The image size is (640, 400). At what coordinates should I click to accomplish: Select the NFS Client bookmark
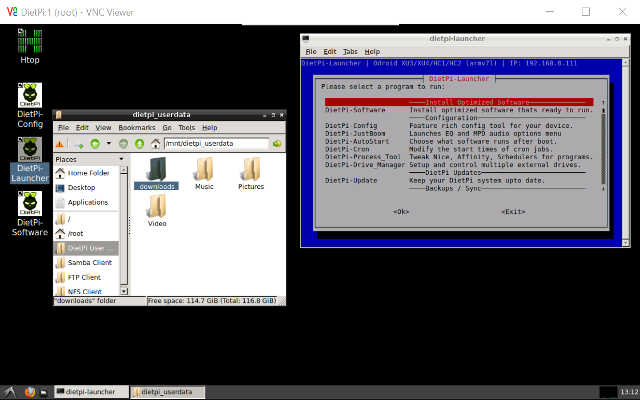[x=87, y=291]
